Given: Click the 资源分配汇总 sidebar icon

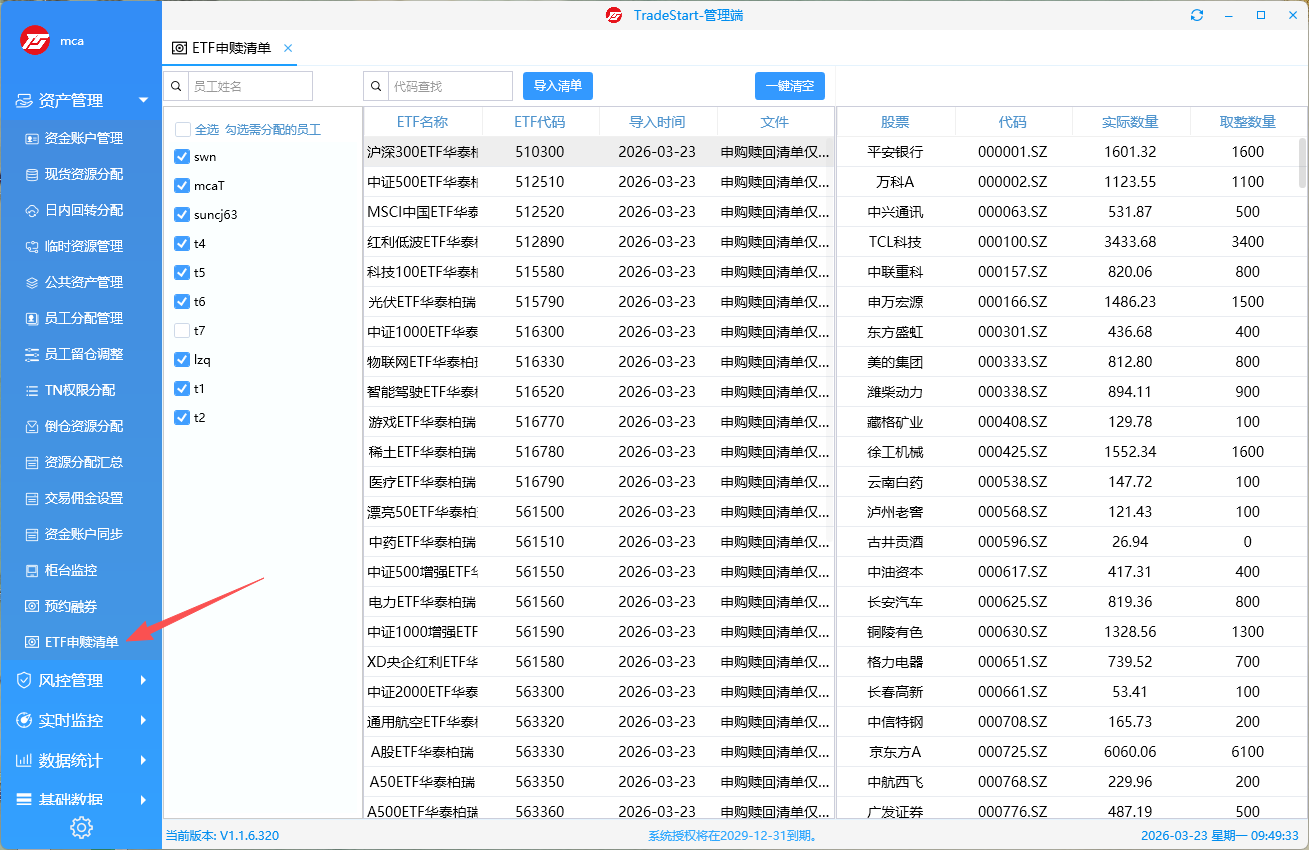Looking at the screenshot, I should tap(32, 462).
